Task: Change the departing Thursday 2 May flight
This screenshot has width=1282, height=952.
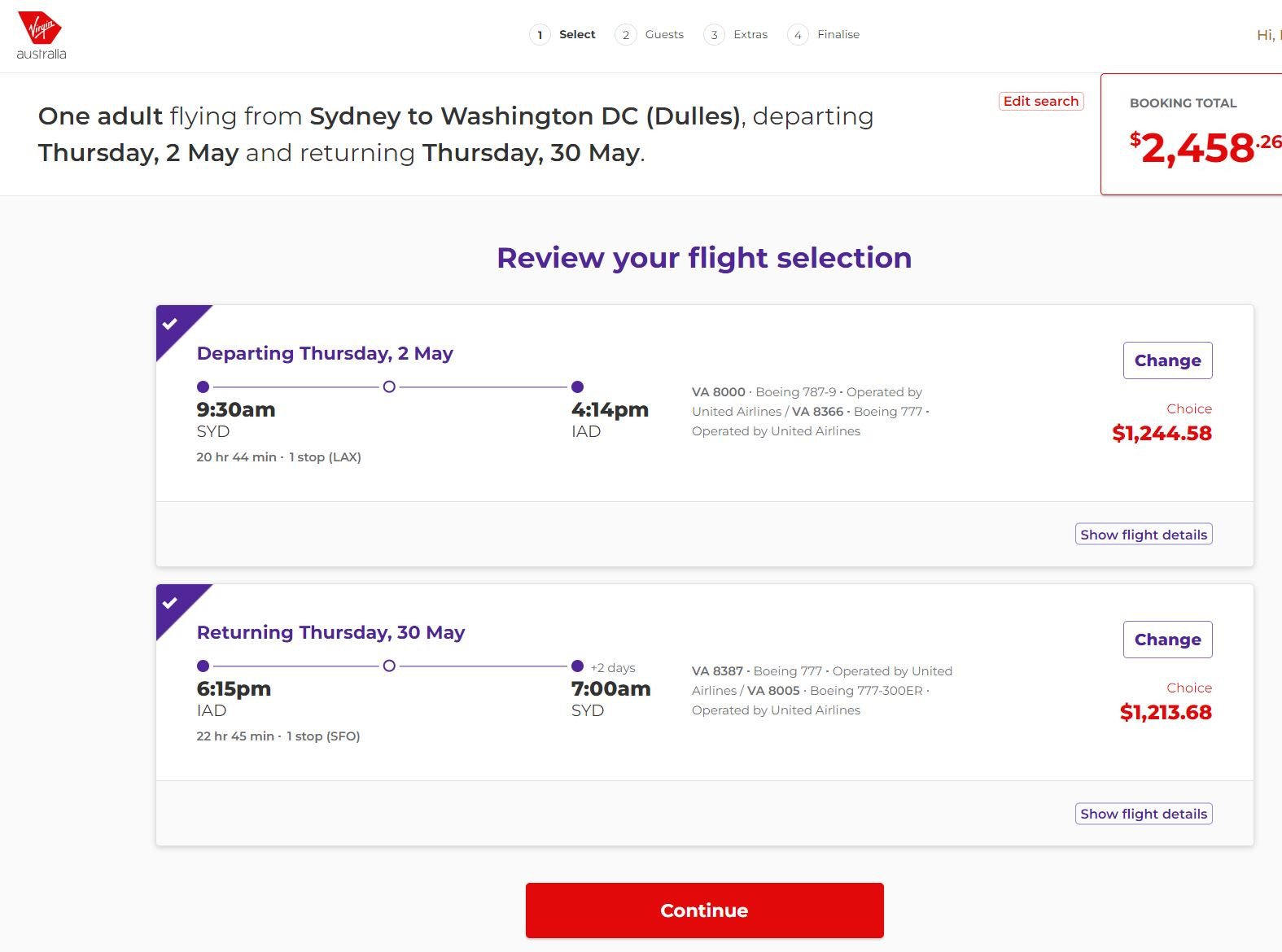Action: pos(1167,360)
